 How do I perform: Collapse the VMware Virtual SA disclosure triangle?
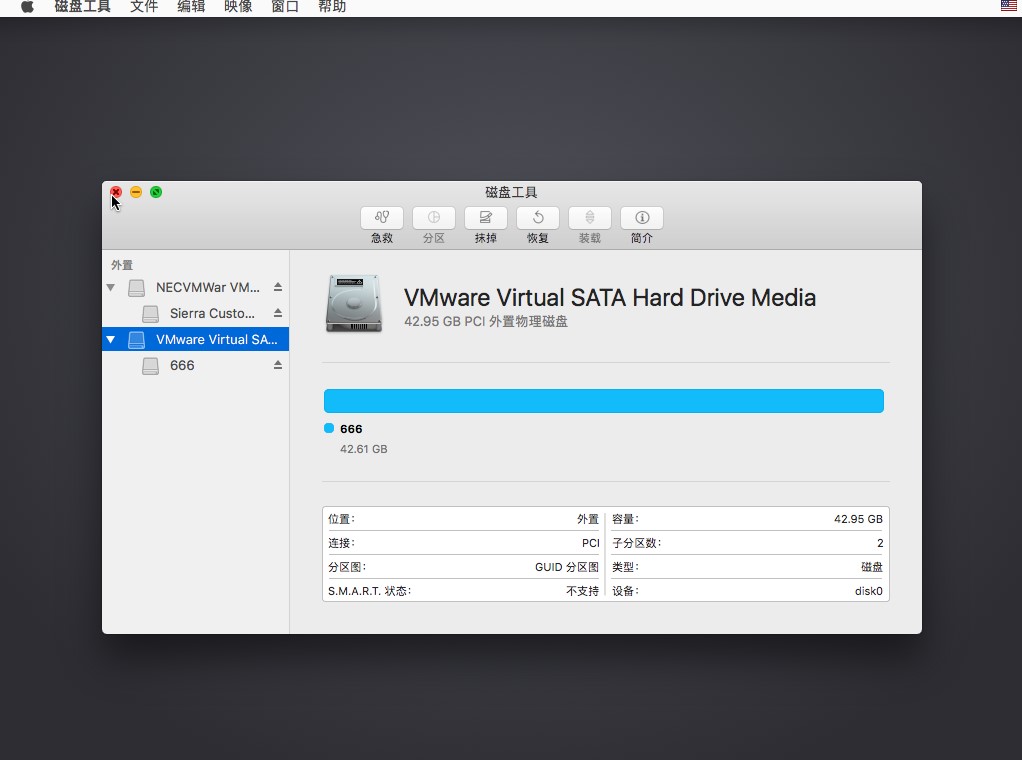click(111, 340)
